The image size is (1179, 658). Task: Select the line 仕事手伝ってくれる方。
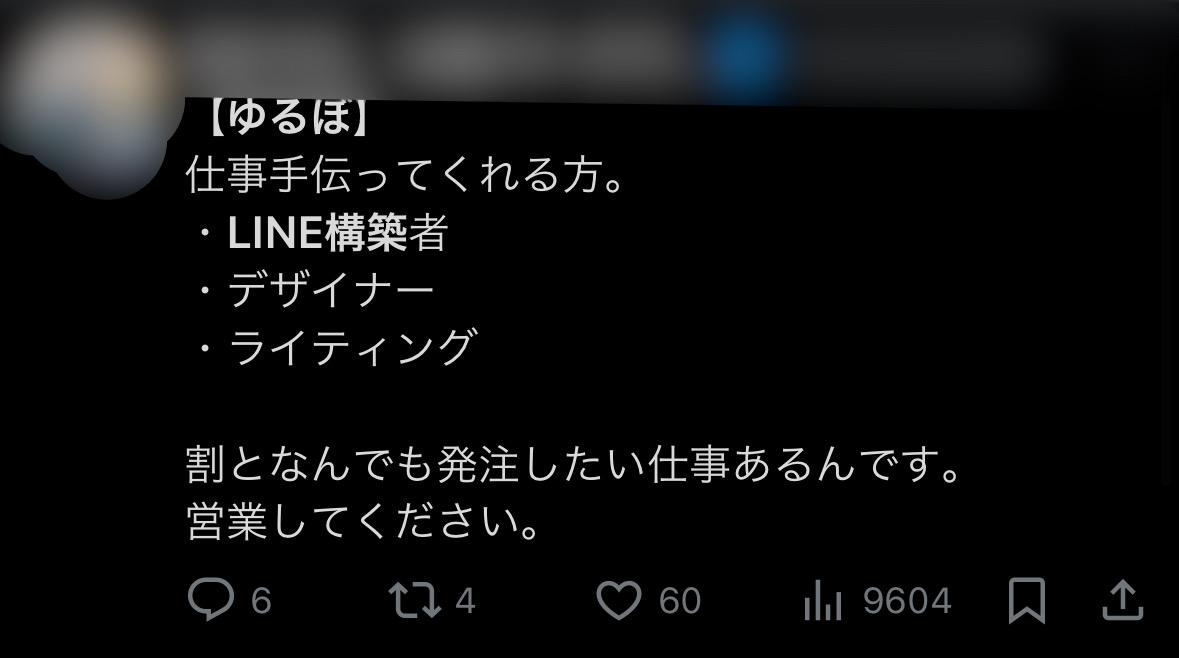point(405,174)
